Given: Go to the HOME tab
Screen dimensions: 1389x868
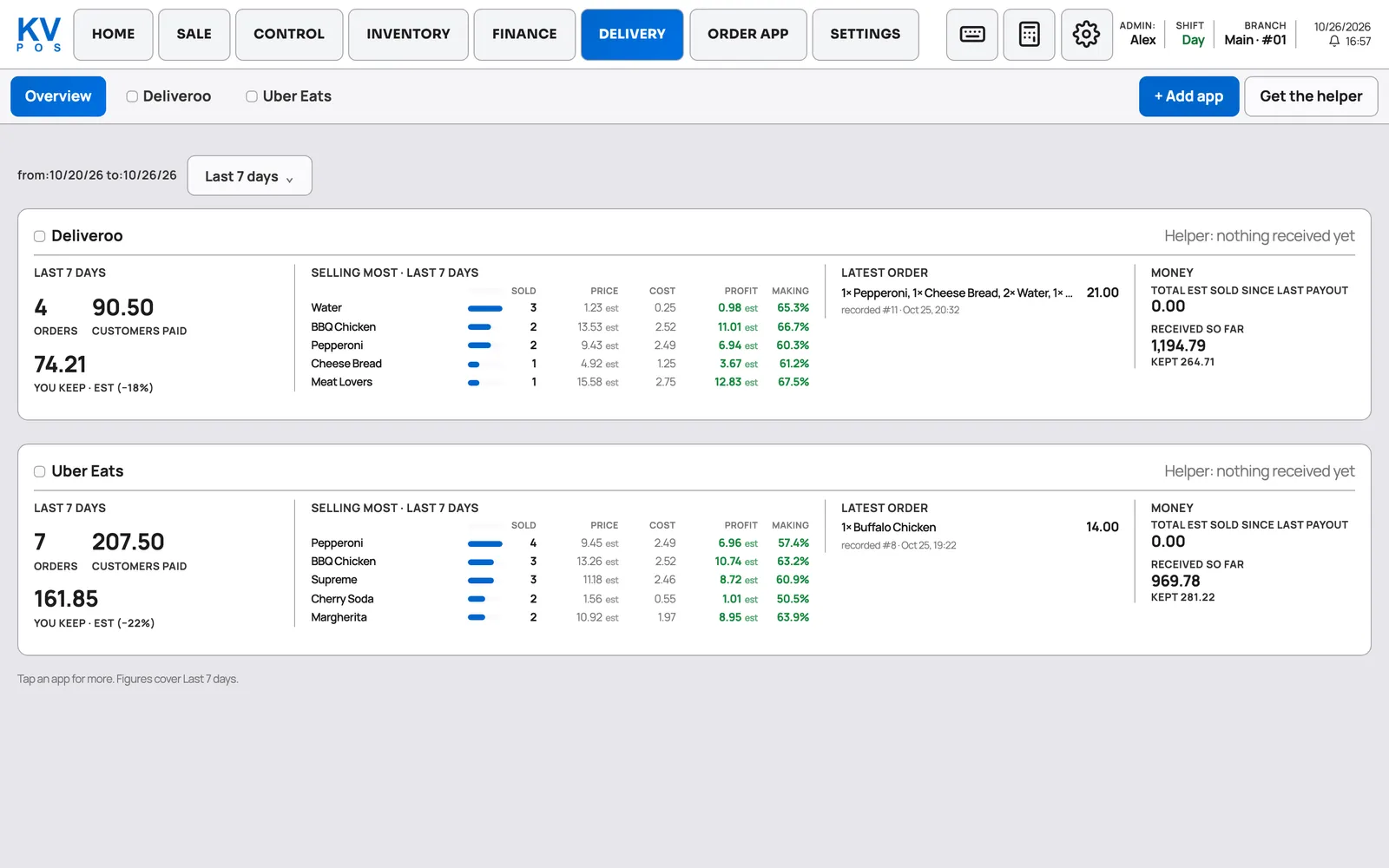Looking at the screenshot, I should pyautogui.click(x=114, y=35).
